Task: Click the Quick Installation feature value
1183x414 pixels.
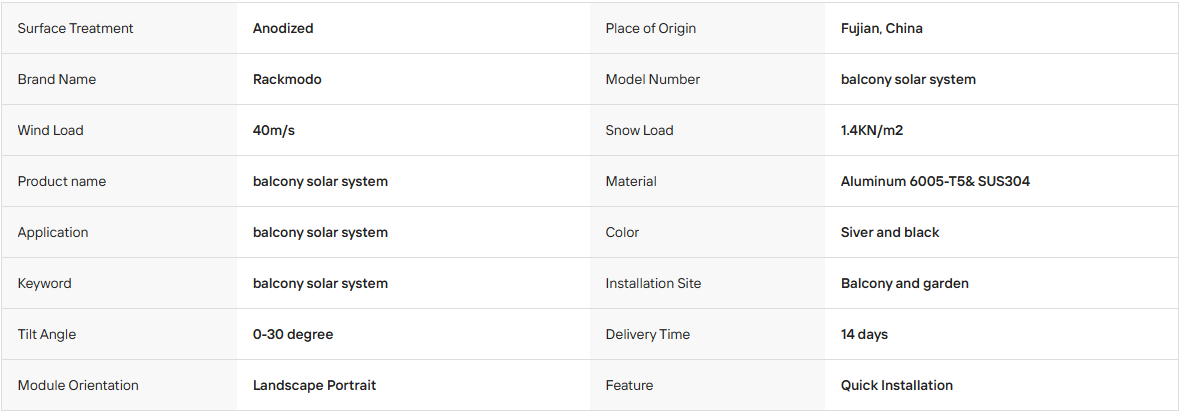Action: (x=896, y=385)
